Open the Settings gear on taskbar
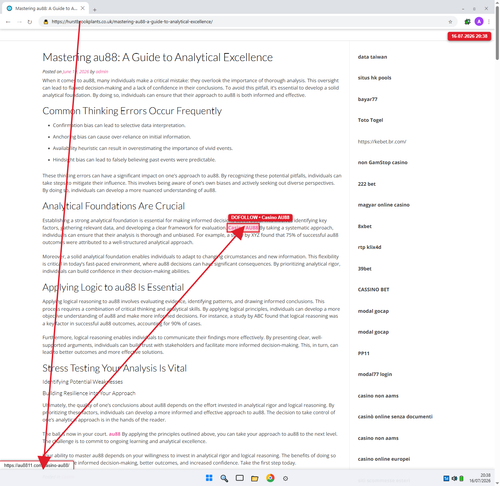Image resolution: width=500 pixels, height=486 pixels. point(285,478)
